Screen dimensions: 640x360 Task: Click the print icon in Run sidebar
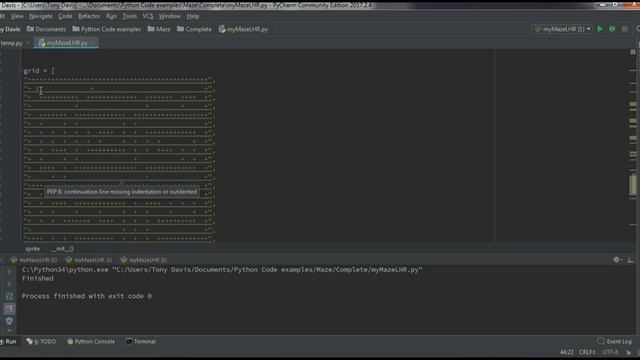click(9, 321)
